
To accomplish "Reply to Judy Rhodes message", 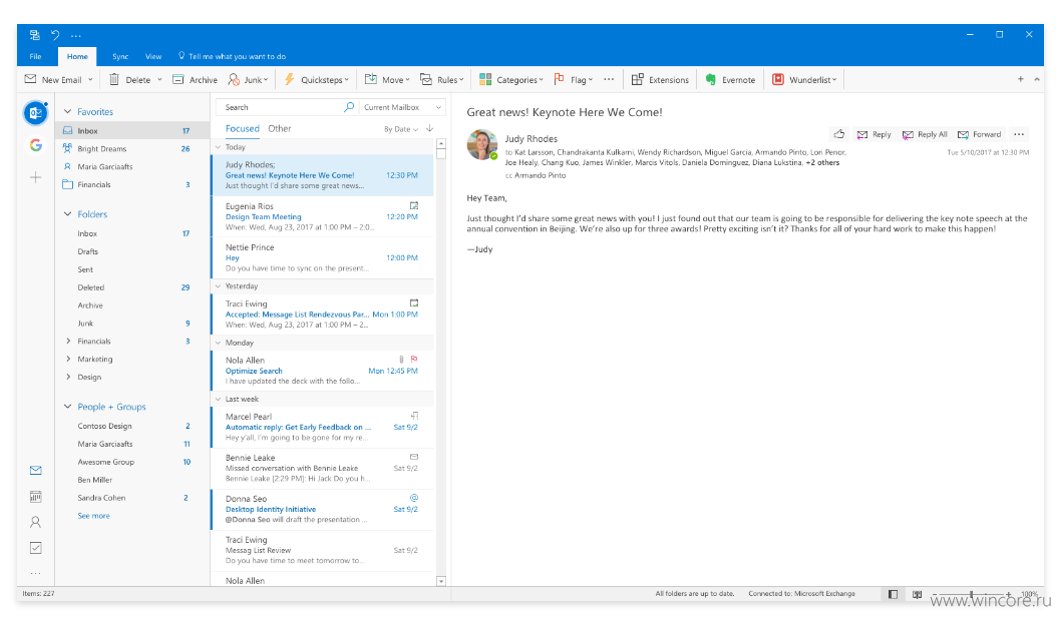I will (874, 134).
